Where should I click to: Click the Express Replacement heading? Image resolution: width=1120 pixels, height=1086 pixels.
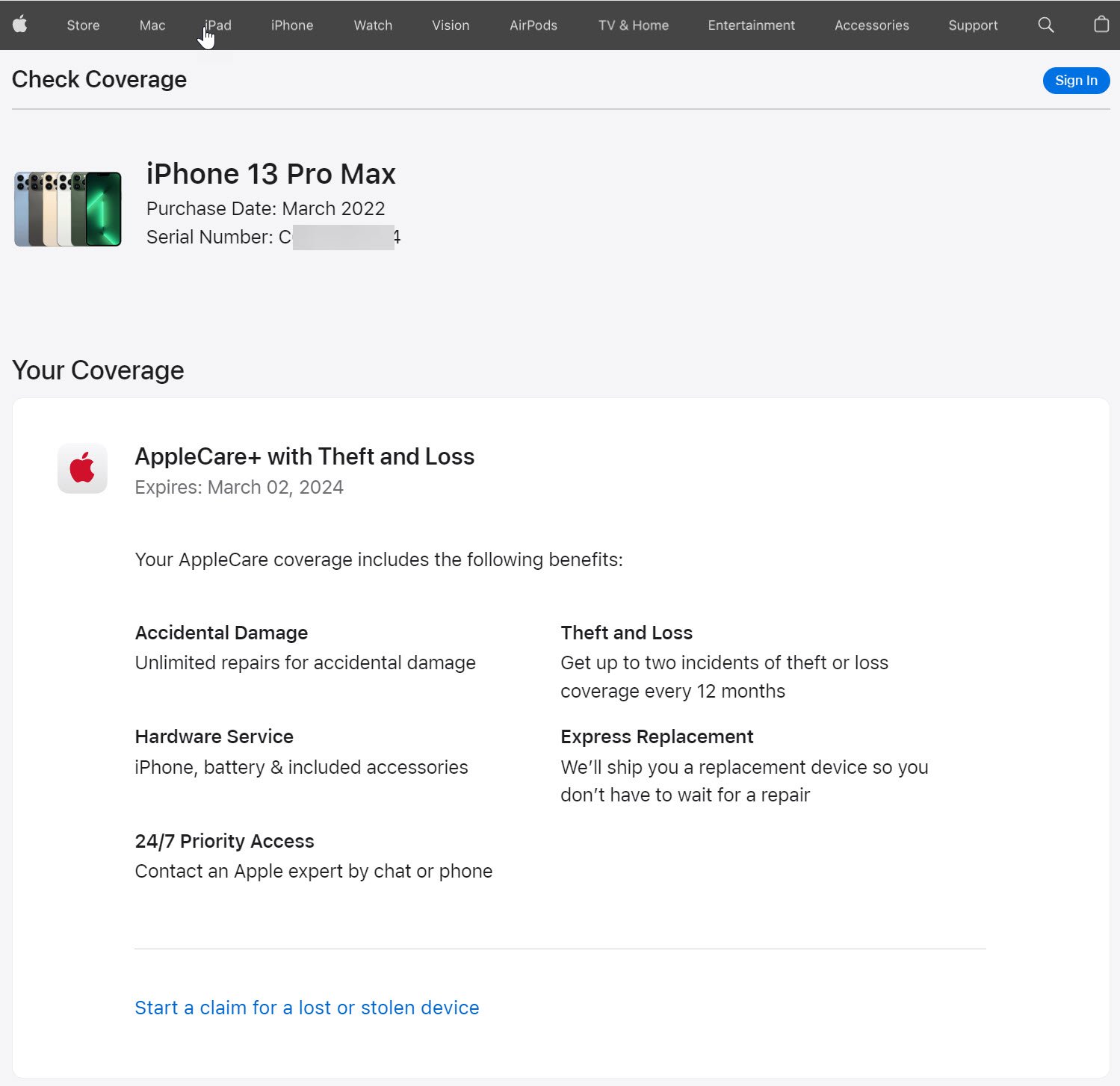(x=657, y=736)
